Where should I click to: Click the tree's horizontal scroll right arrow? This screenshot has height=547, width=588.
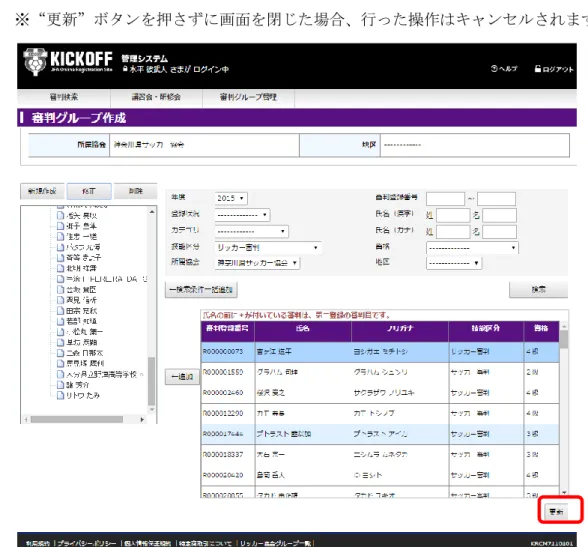tap(142, 419)
